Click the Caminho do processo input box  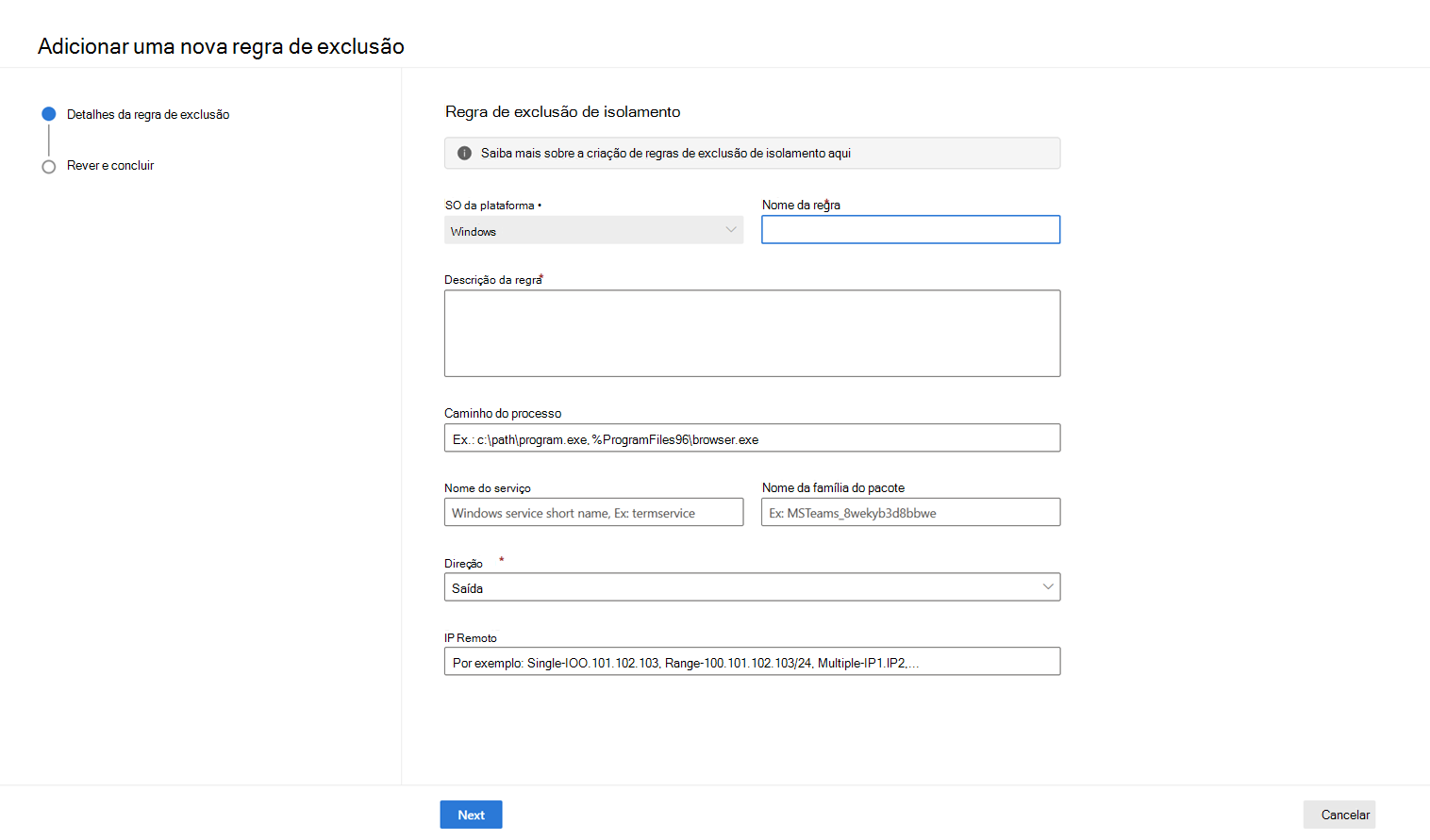(752, 438)
